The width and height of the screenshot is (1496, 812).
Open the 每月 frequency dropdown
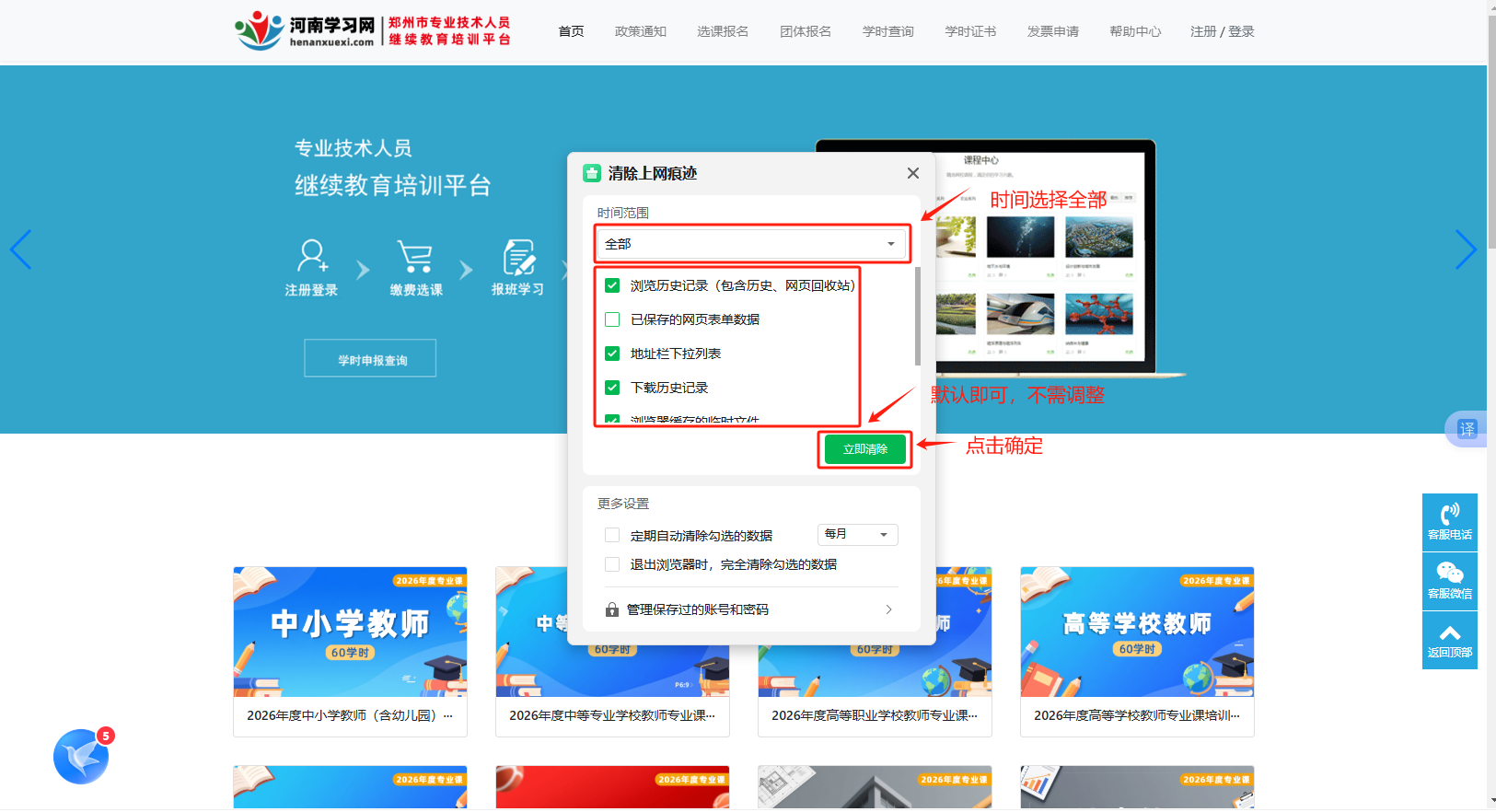[x=857, y=535]
